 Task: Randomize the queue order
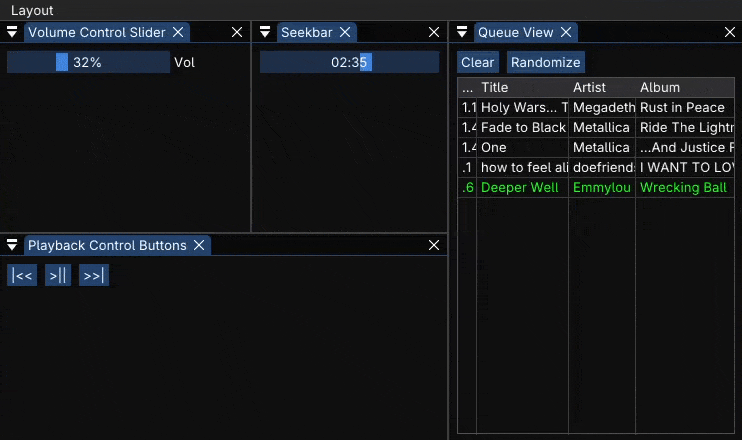click(546, 62)
